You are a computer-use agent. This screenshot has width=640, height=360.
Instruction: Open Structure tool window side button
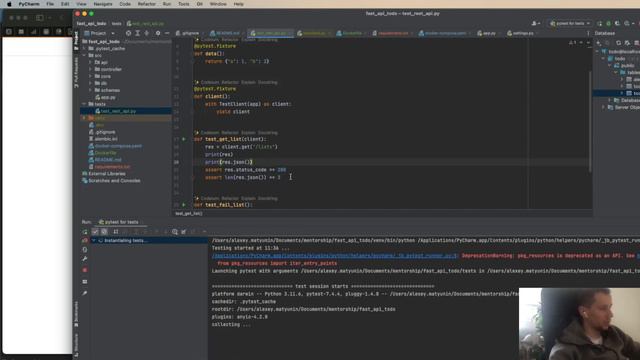76,345
